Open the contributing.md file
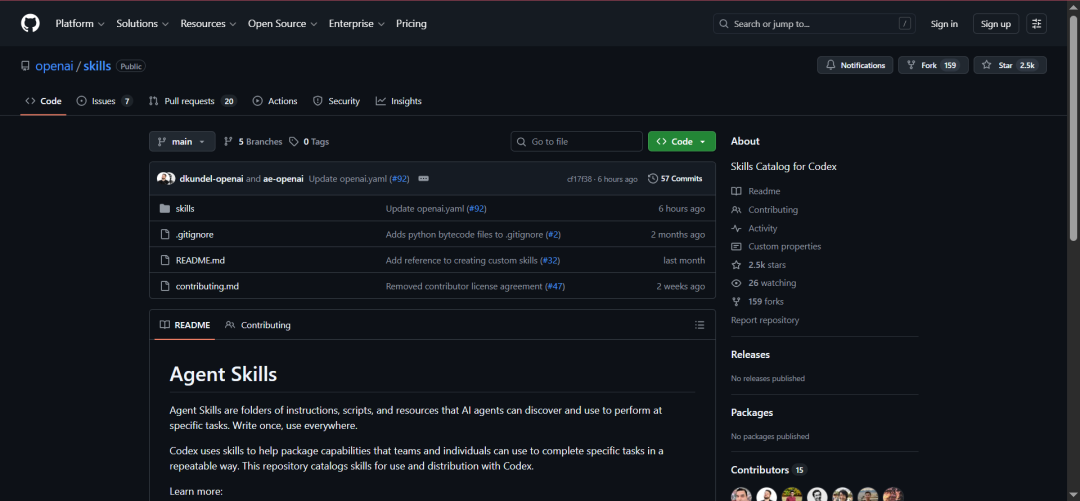1080x501 pixels. [207, 286]
